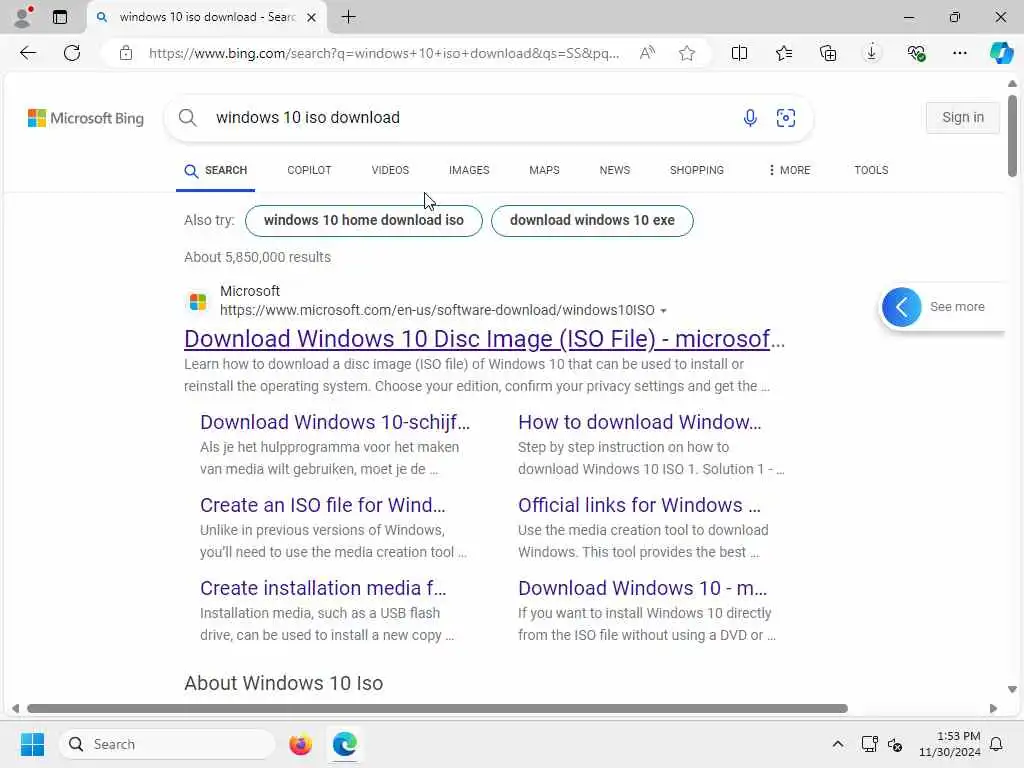Open 'Download Windows 10-schijf...' sublink
The image size is (1024, 768).
click(x=335, y=423)
